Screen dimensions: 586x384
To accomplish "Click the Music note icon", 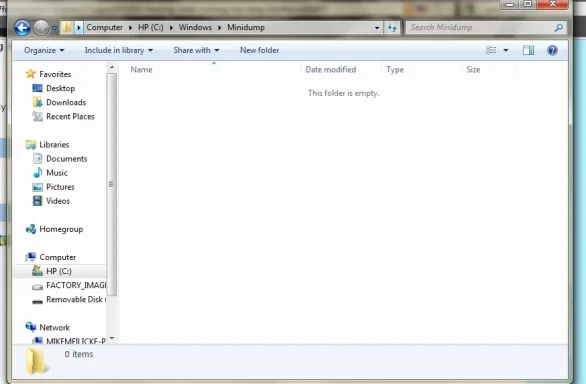I will (37, 172).
